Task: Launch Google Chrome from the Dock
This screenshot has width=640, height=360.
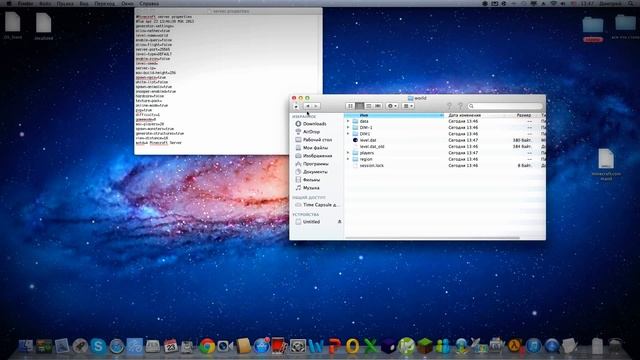Action: (x=207, y=346)
